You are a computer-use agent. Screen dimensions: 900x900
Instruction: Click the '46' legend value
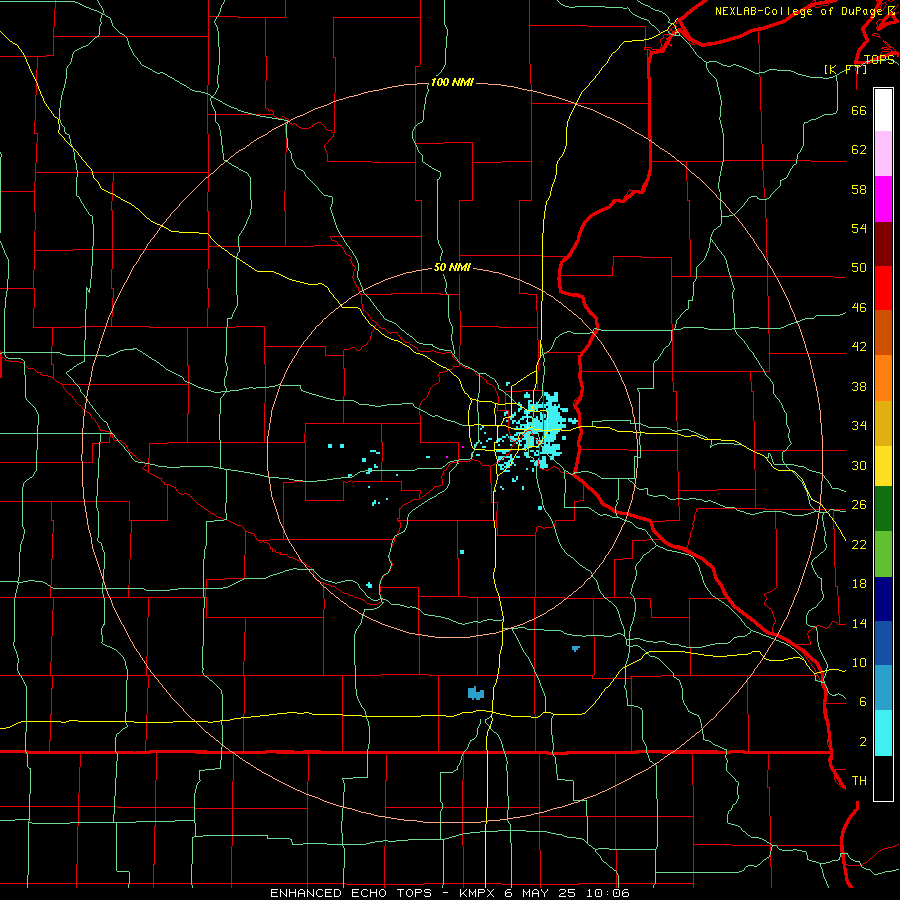[x=859, y=308]
